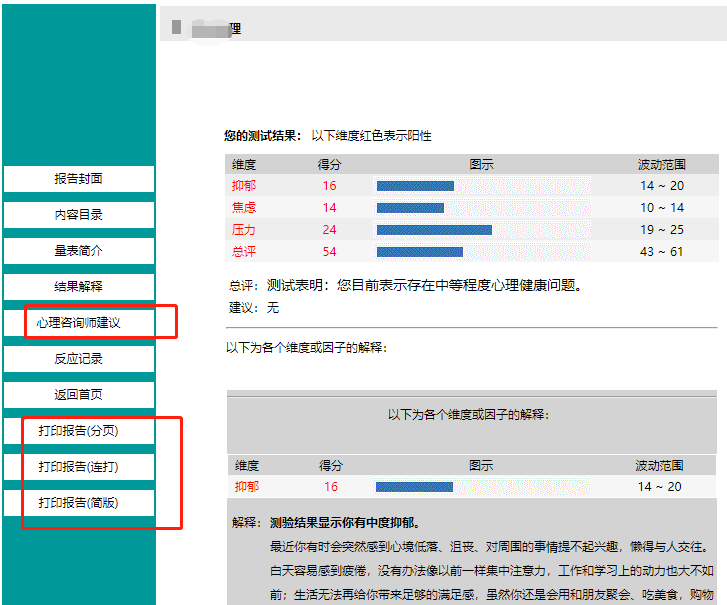Click the blue bar in 总评 row

point(419,252)
